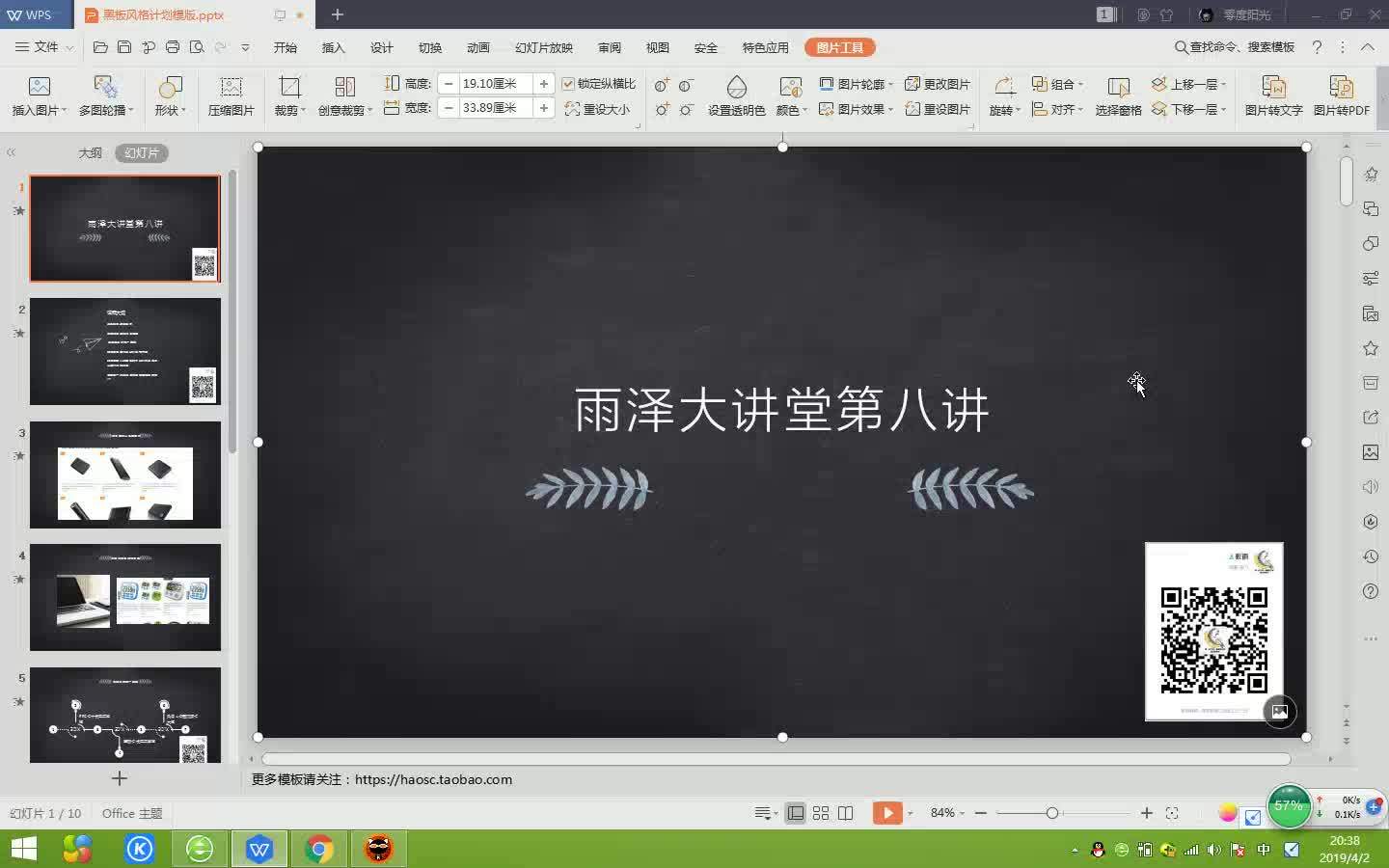
Task: Zoom in with the plus button in status bar
Action: coord(1147,813)
